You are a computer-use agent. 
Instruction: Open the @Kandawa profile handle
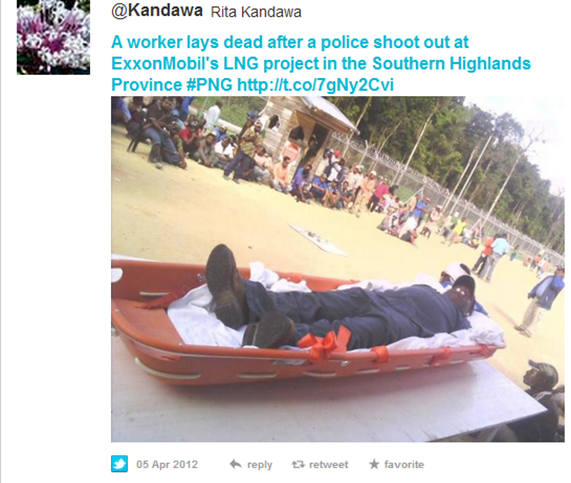coord(157,10)
